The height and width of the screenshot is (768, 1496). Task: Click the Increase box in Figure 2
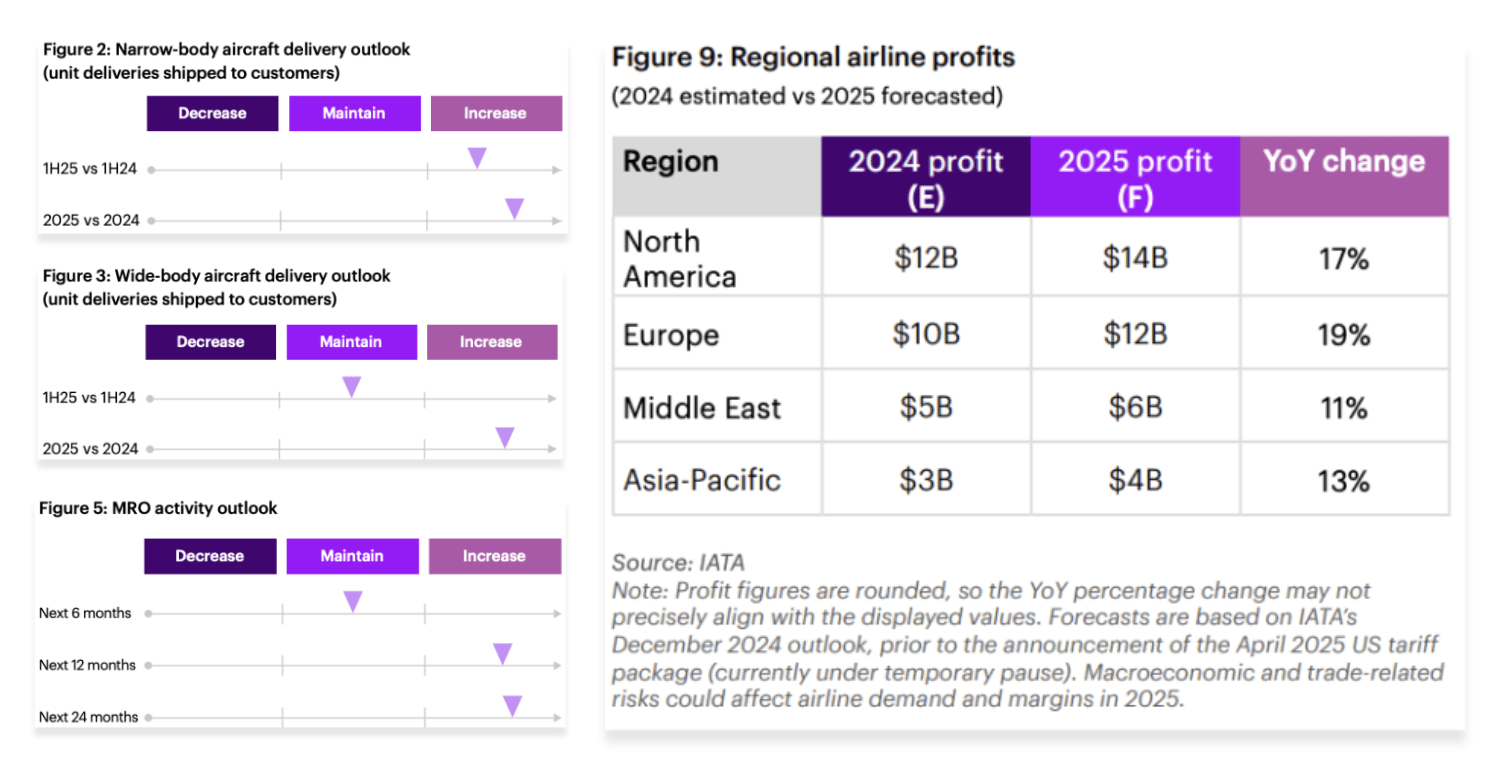(495, 113)
